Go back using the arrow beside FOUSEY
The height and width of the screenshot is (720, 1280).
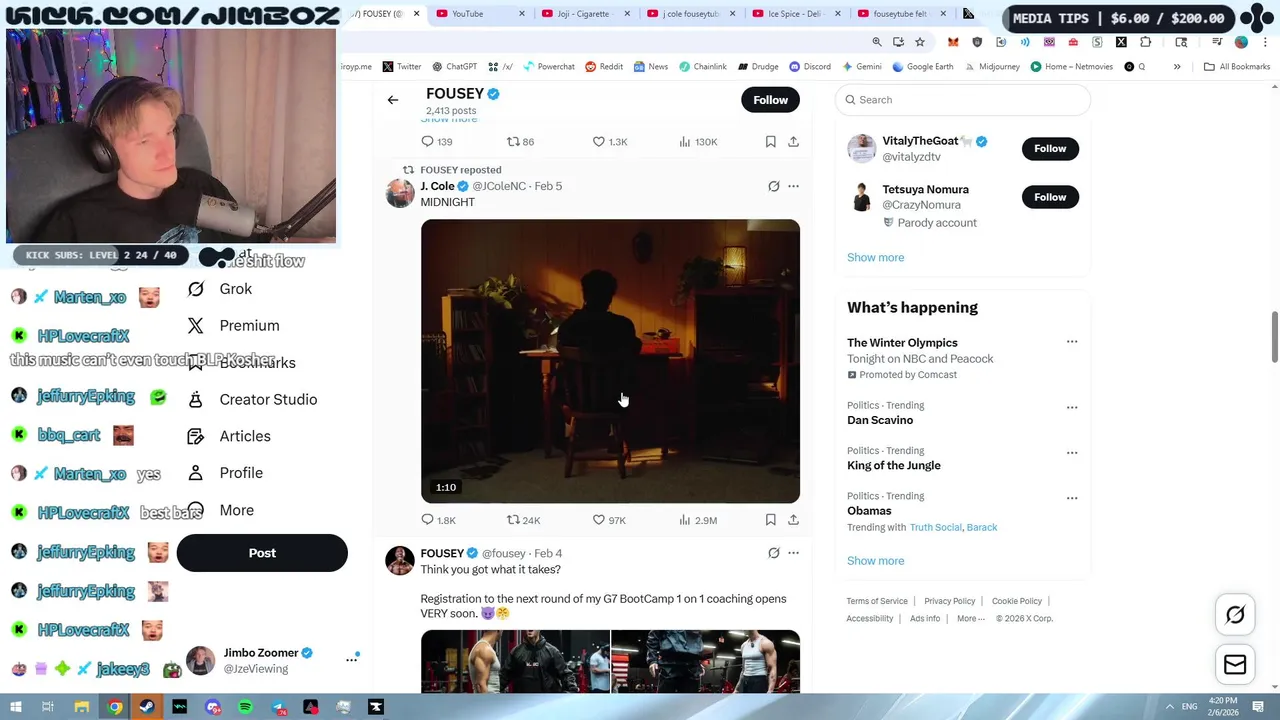pos(393,100)
